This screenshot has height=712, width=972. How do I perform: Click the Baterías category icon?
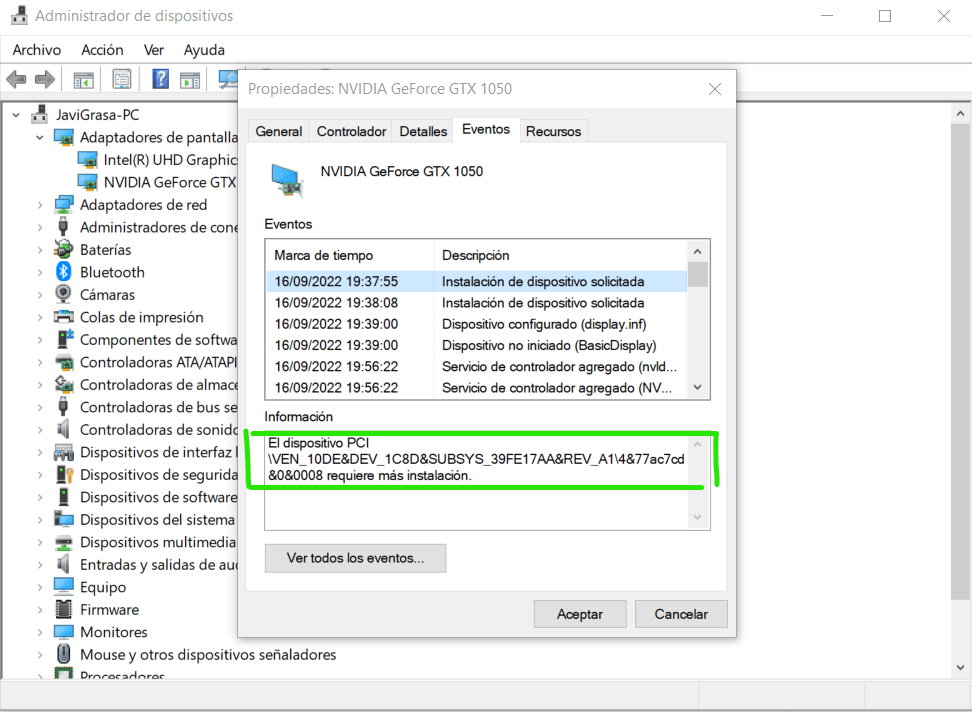(x=63, y=249)
